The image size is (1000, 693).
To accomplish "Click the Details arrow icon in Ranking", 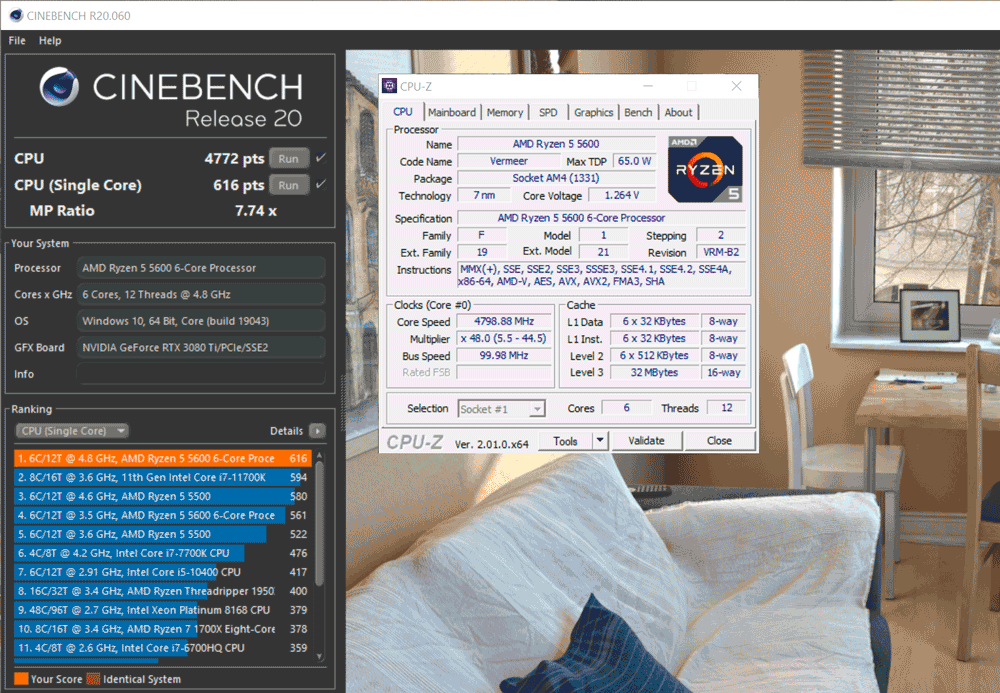I will coord(317,431).
